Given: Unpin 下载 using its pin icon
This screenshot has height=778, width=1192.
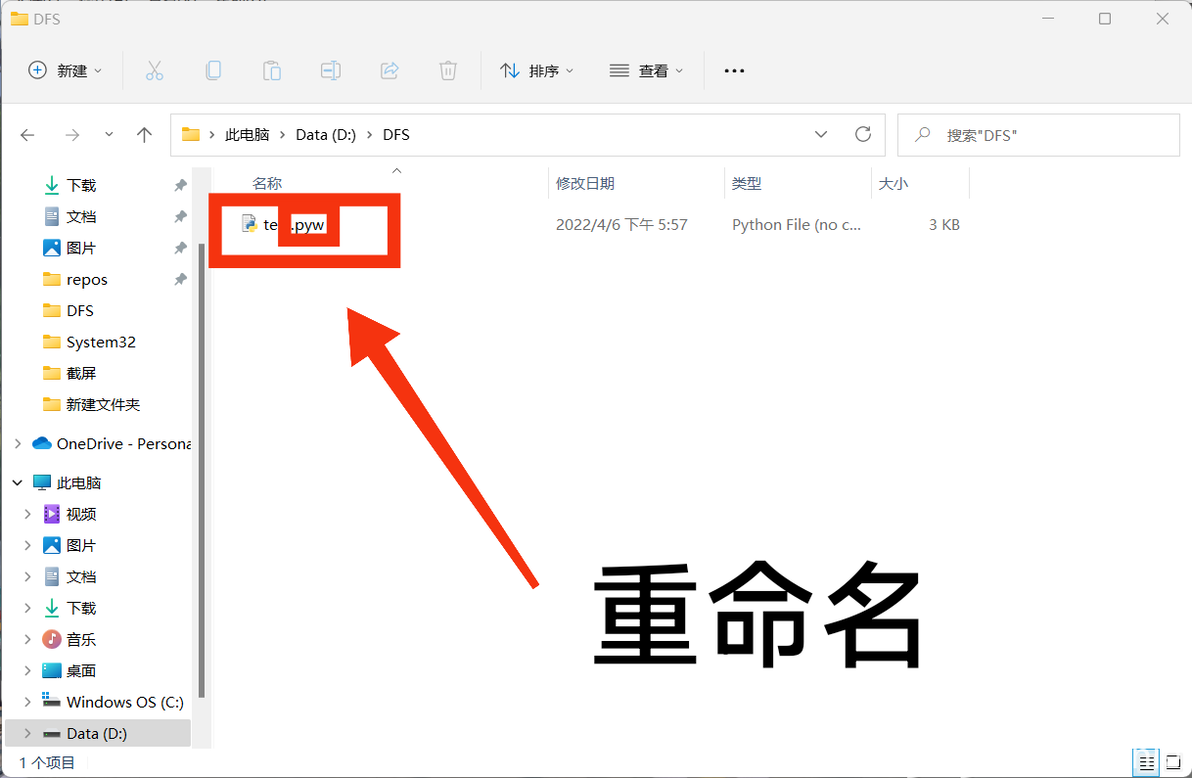Looking at the screenshot, I should pyautogui.click(x=180, y=185).
